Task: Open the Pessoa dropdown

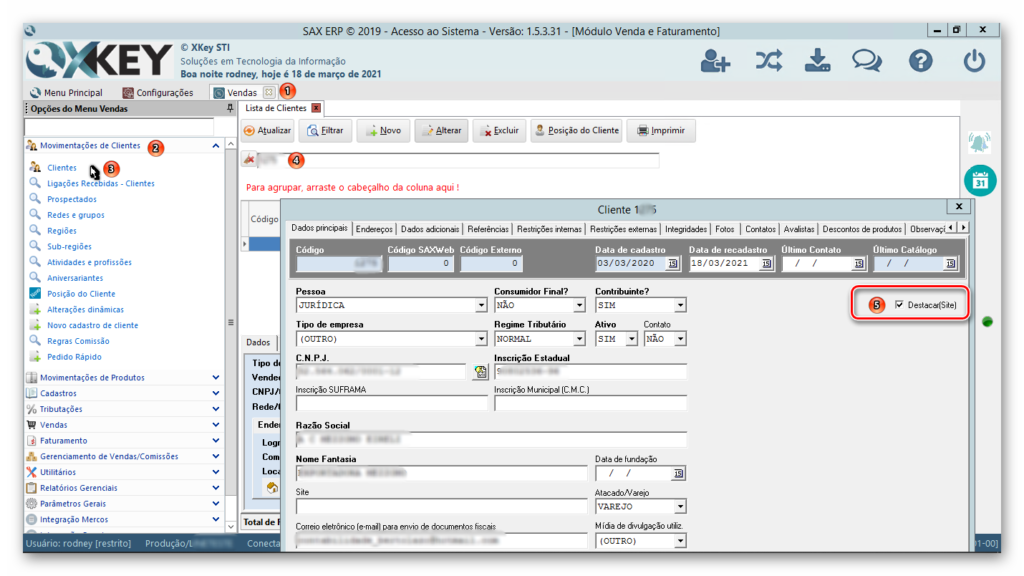Action: coord(481,305)
